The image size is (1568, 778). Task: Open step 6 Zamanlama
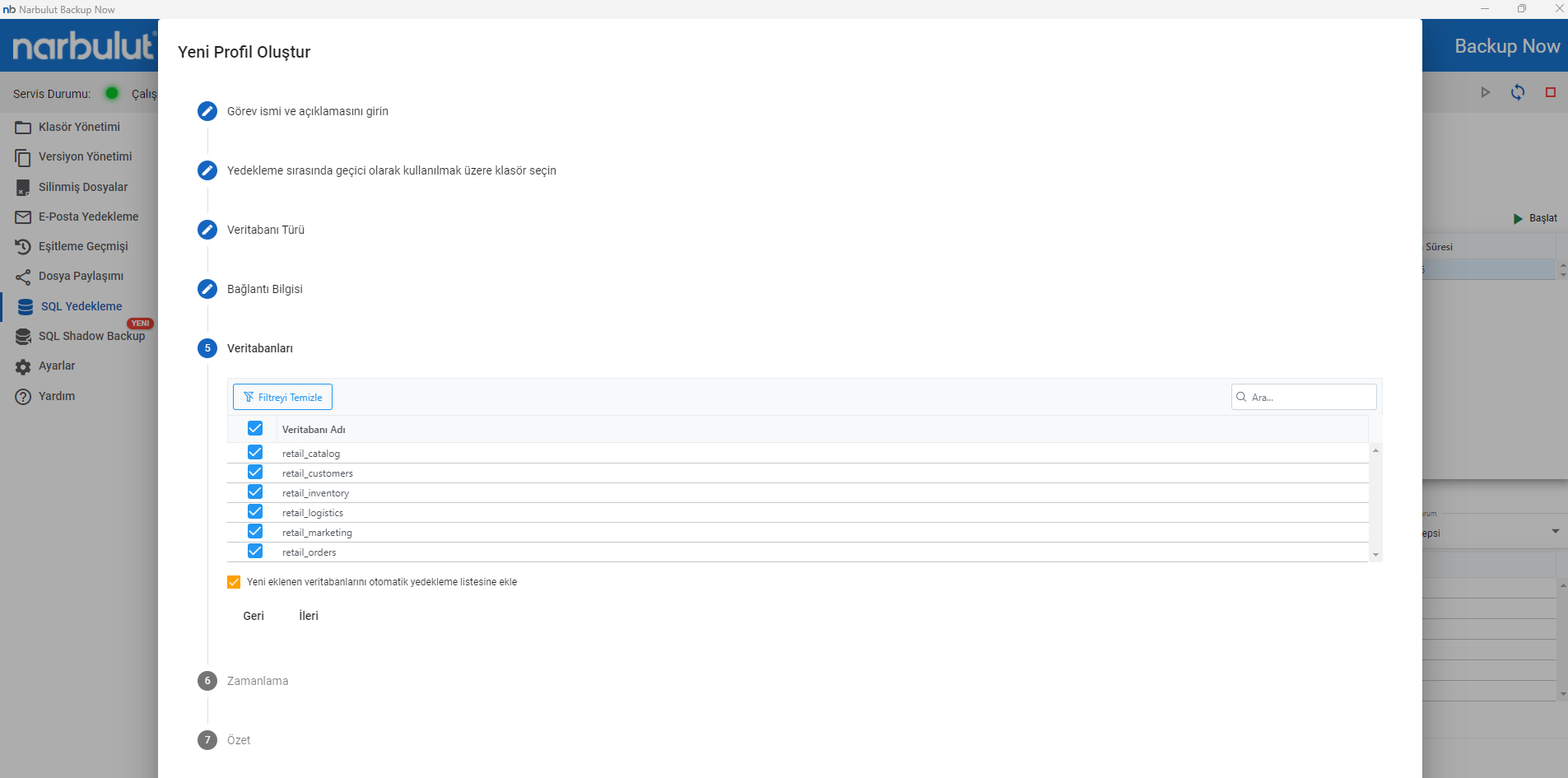pyautogui.click(x=258, y=681)
